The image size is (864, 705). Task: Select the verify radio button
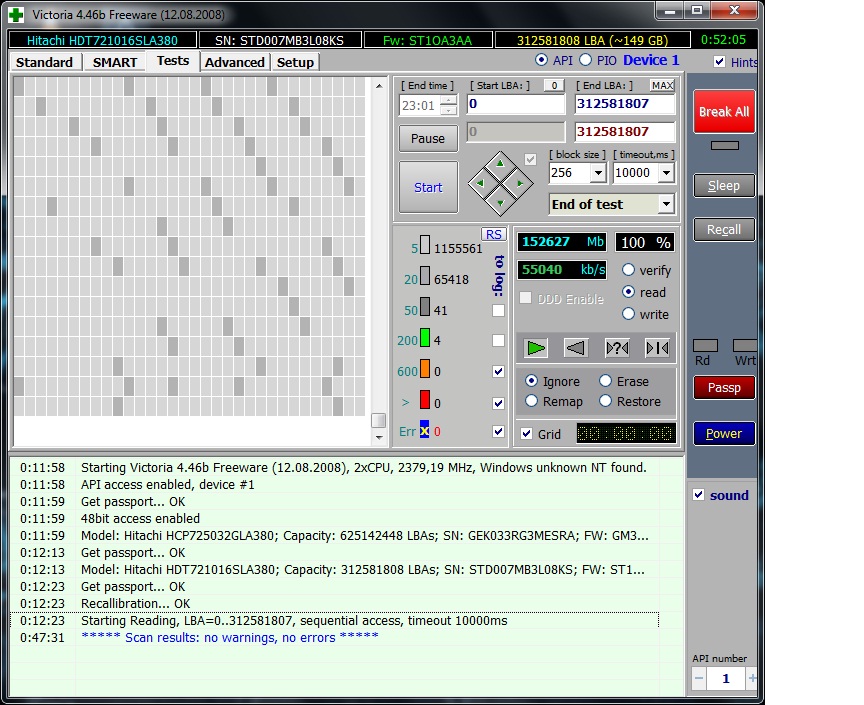tap(628, 270)
